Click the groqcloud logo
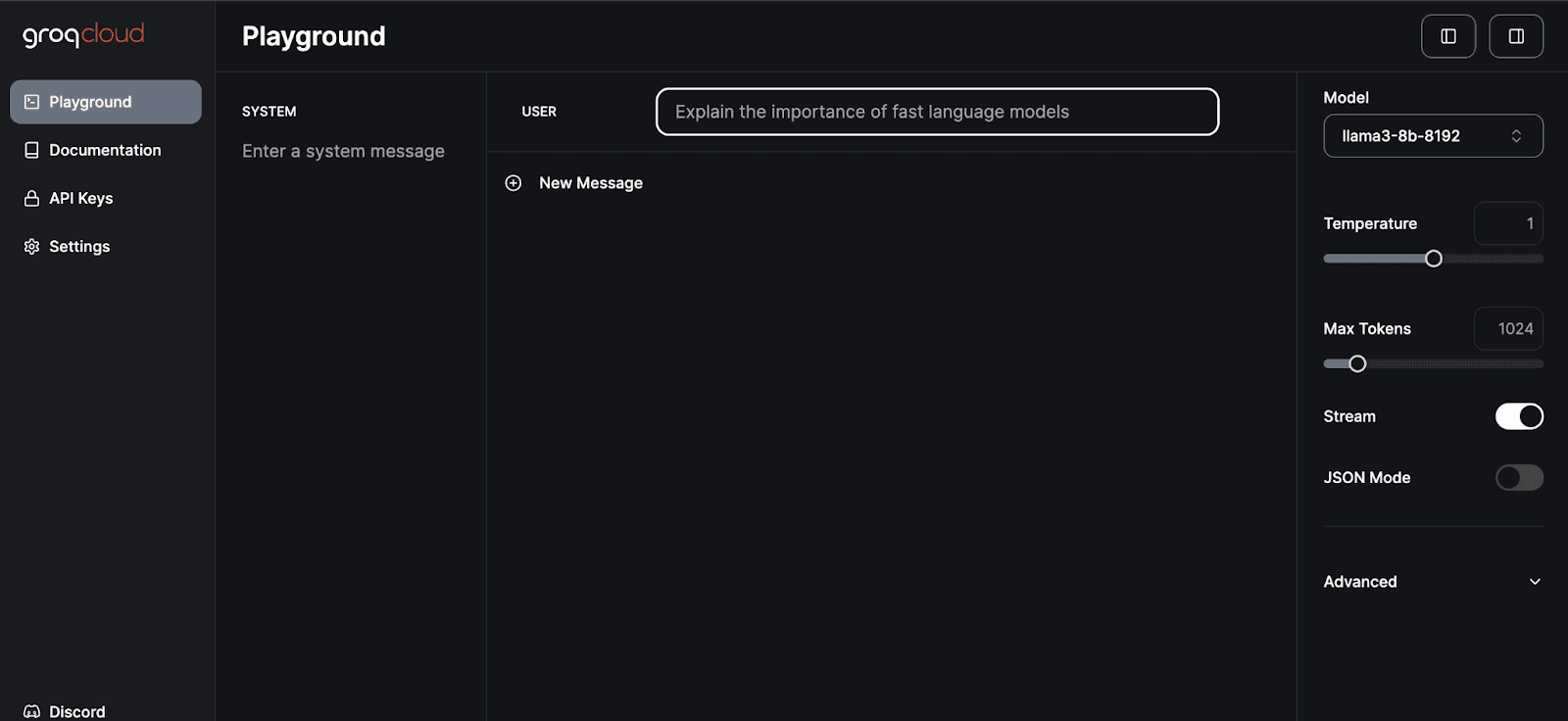The image size is (1568, 721). 83,35
